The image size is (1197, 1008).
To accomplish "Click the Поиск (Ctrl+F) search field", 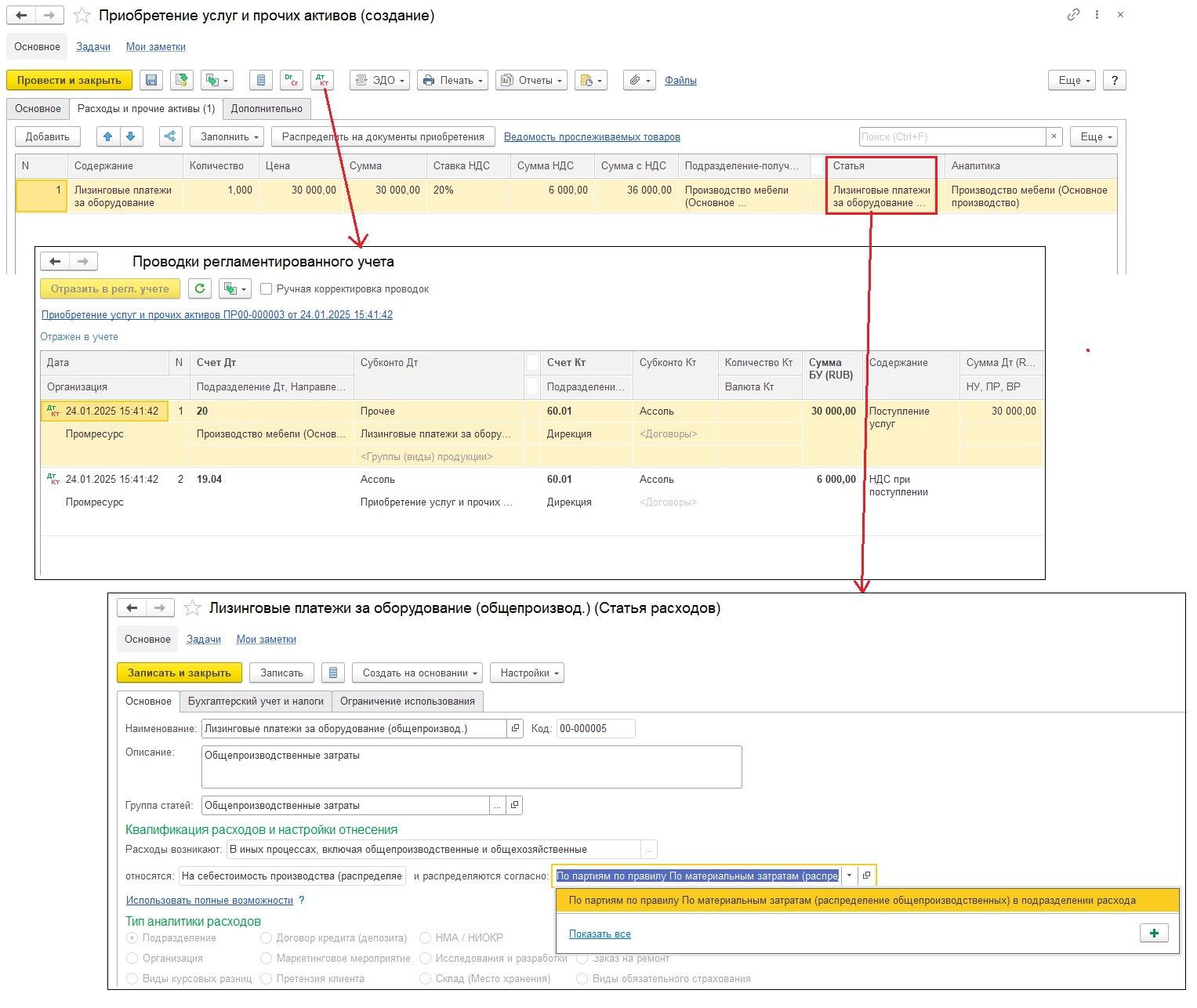I will (952, 136).
